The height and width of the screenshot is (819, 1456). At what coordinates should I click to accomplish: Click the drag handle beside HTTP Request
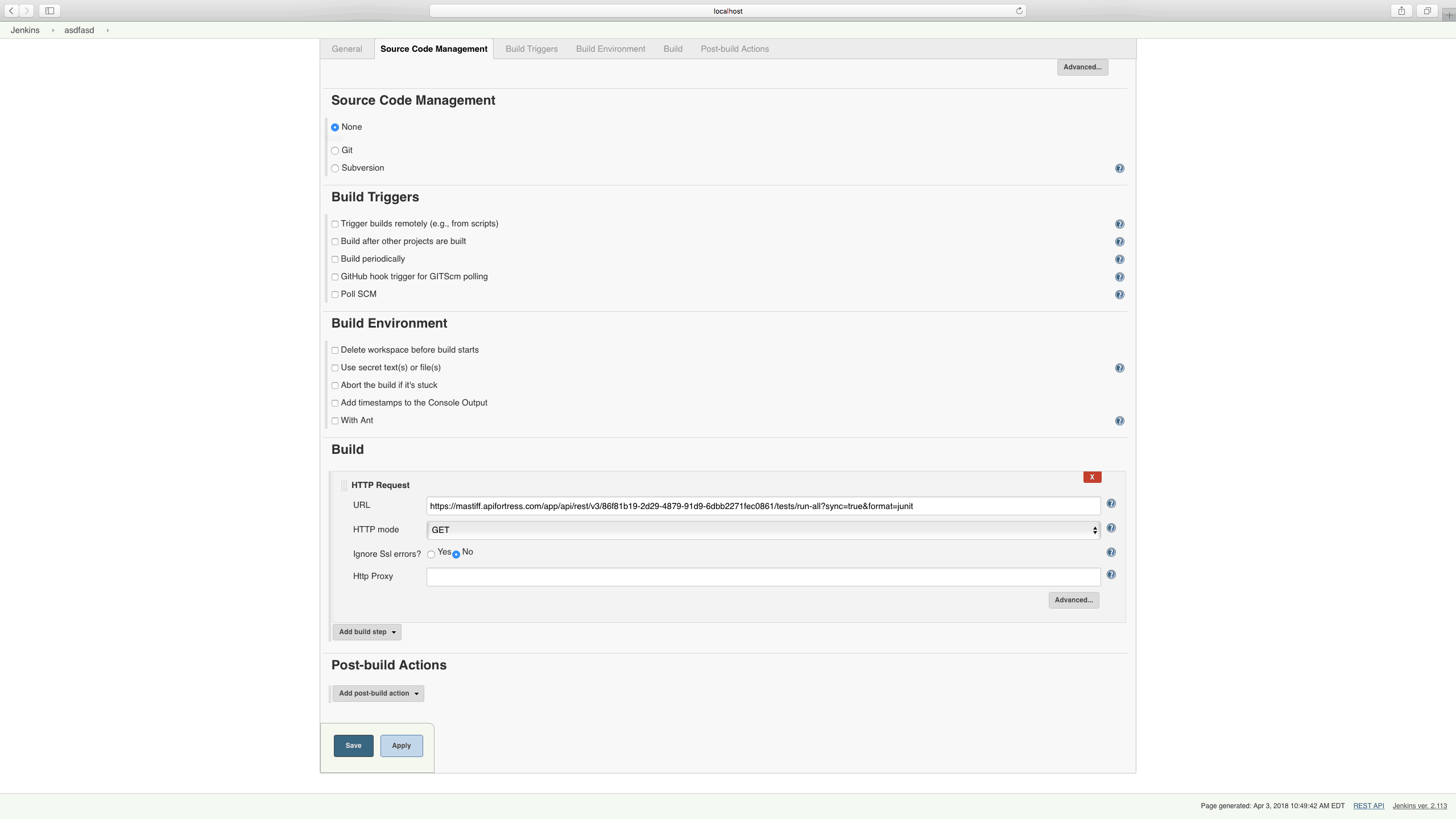(x=343, y=485)
